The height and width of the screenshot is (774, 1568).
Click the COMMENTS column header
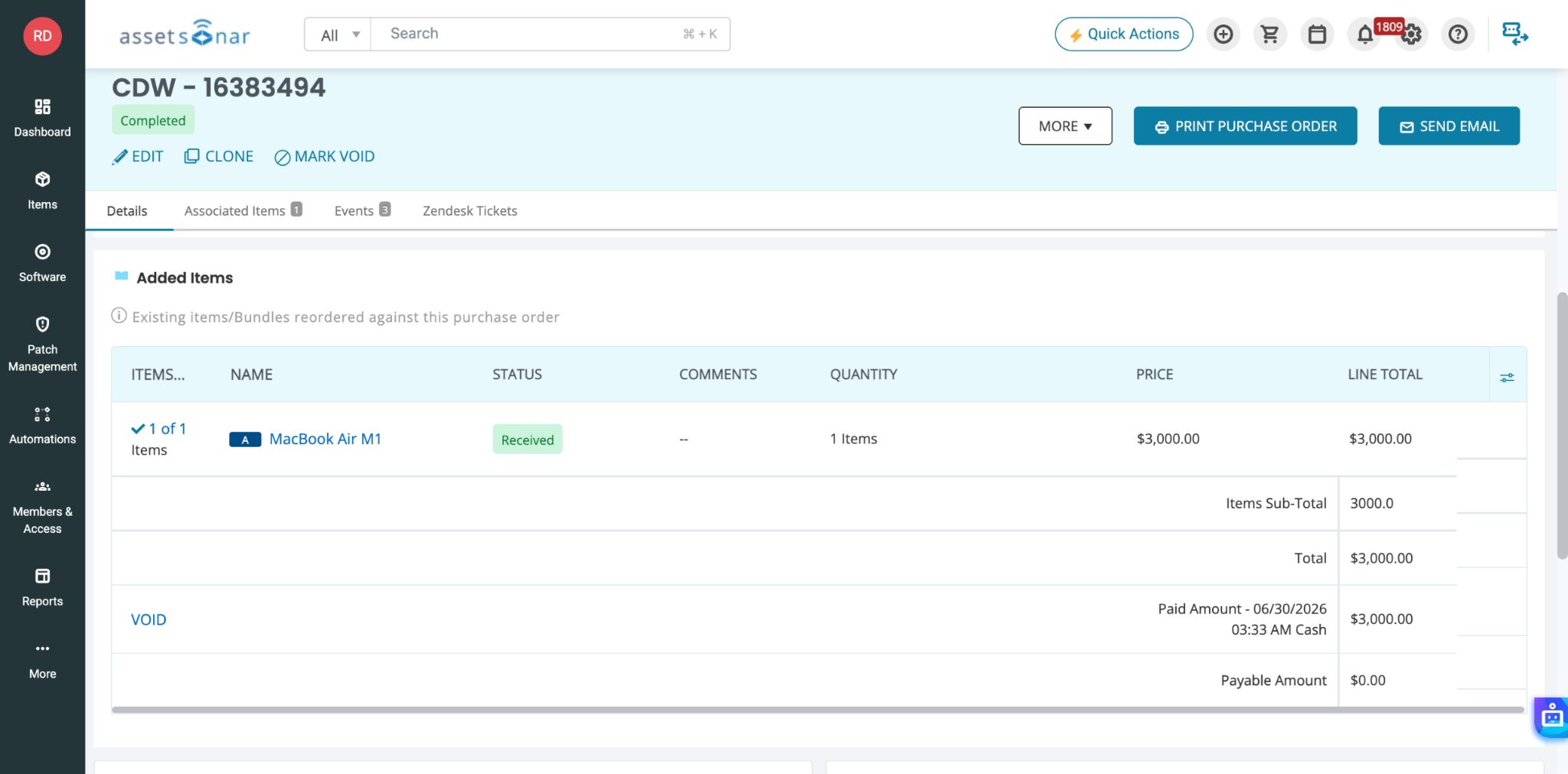(718, 374)
